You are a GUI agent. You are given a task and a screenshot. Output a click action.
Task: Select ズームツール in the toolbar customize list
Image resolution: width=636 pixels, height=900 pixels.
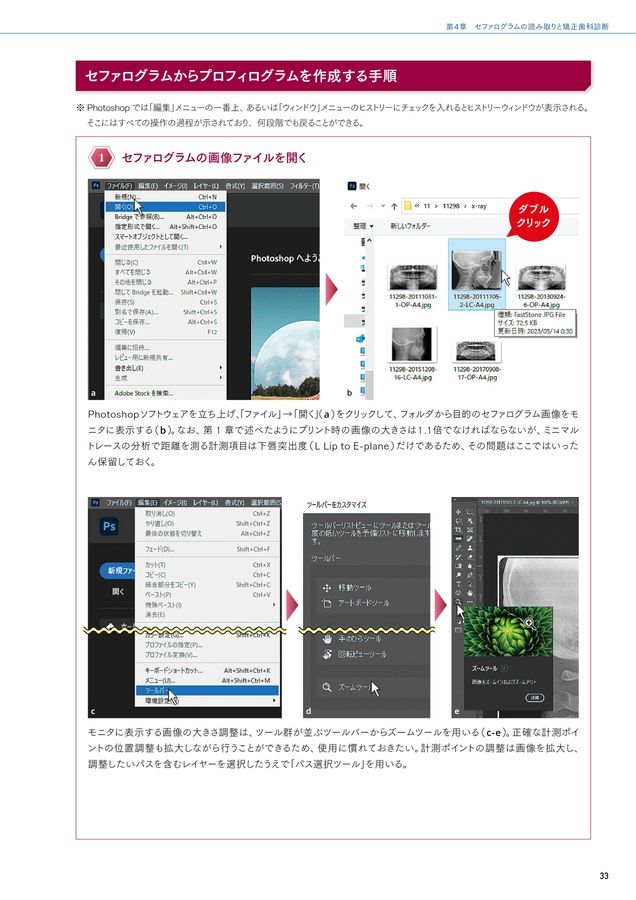[x=373, y=687]
